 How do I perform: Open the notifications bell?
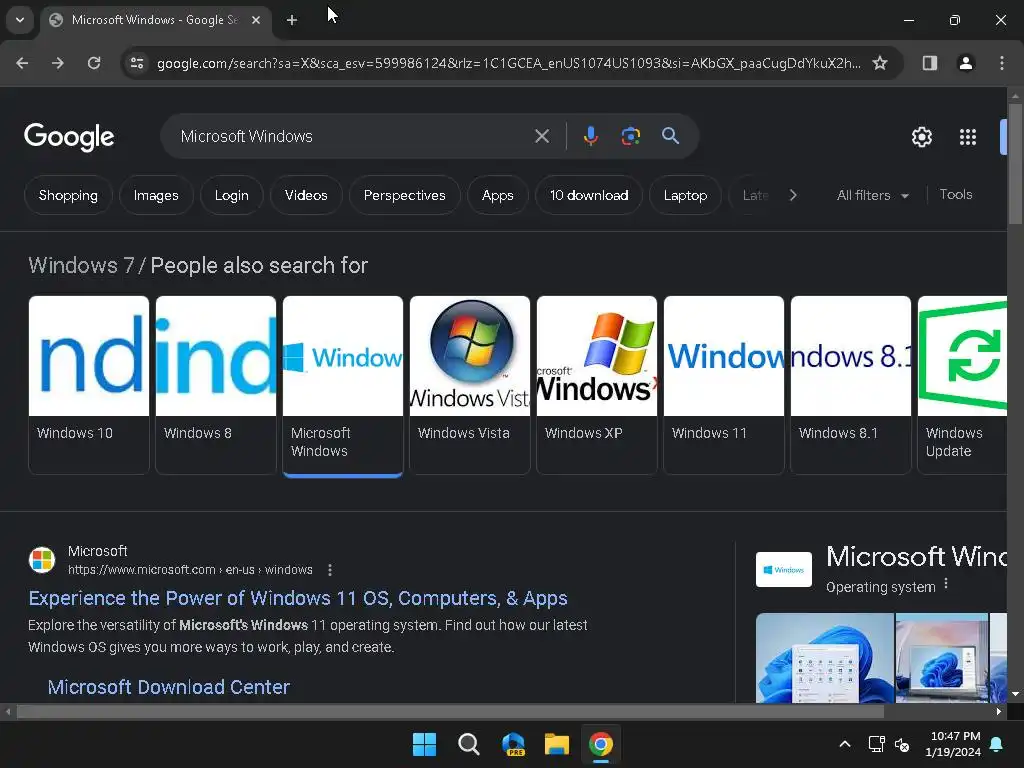coord(997,744)
